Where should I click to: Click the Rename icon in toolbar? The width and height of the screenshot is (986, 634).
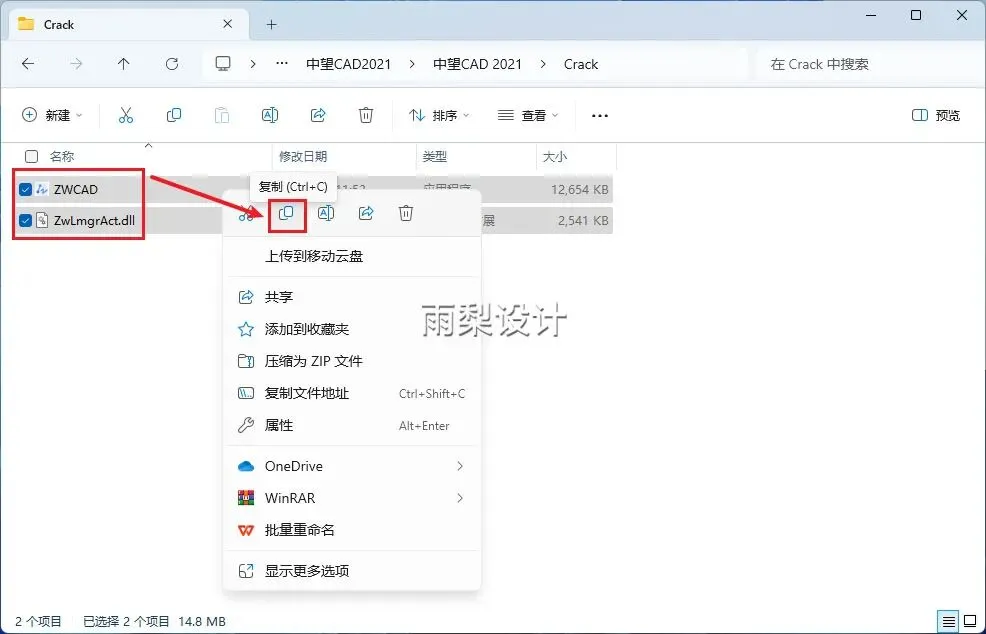click(x=270, y=115)
